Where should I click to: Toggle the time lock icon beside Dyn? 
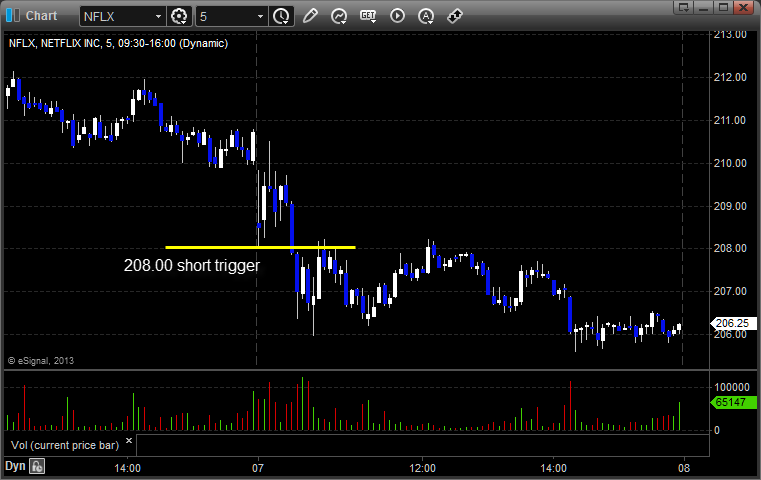tap(37, 466)
